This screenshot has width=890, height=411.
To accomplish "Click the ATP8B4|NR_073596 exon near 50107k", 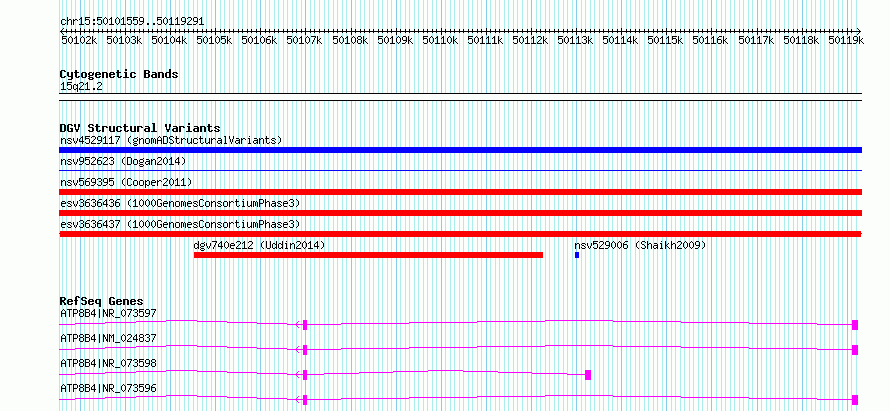I will click(305, 400).
